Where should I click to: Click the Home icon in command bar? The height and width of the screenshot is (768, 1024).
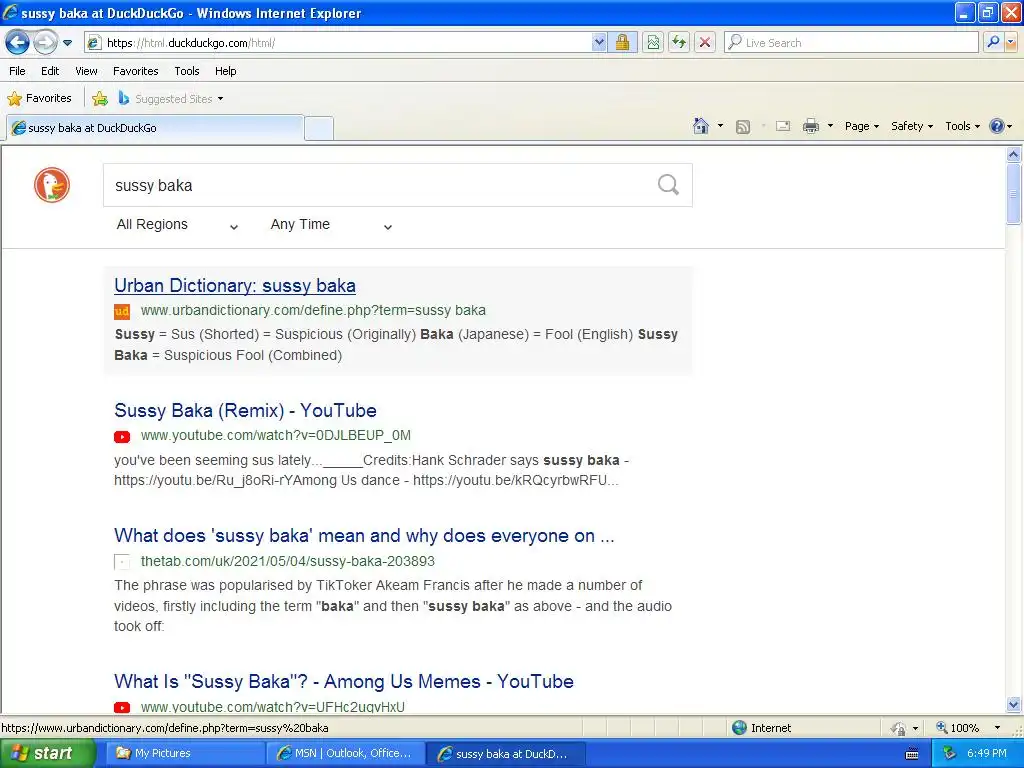pyautogui.click(x=701, y=126)
